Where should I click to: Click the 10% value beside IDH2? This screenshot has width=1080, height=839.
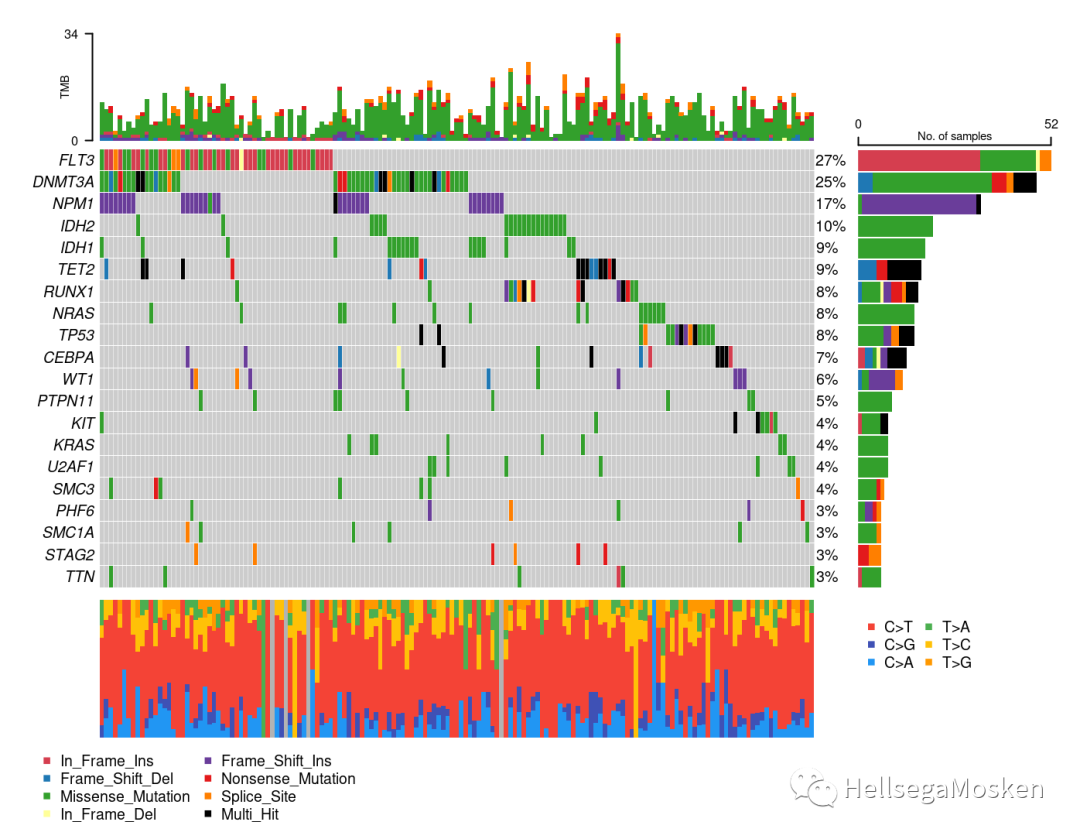point(831,226)
